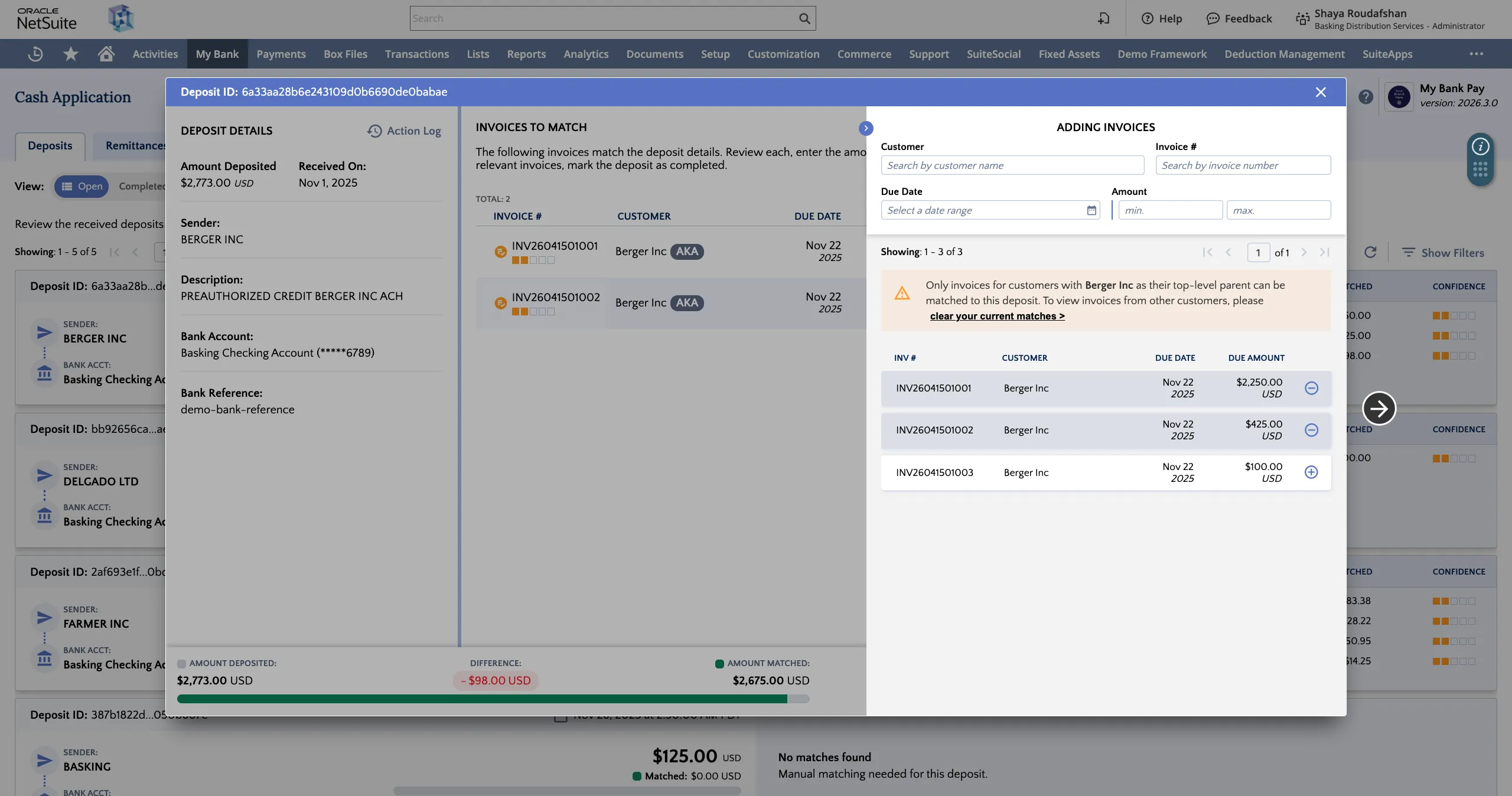Open the Setup menu
The image size is (1512, 796).
pyautogui.click(x=715, y=54)
